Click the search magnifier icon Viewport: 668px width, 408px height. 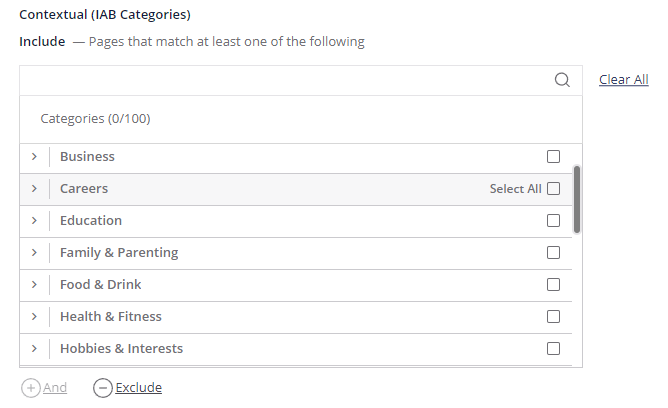(562, 80)
